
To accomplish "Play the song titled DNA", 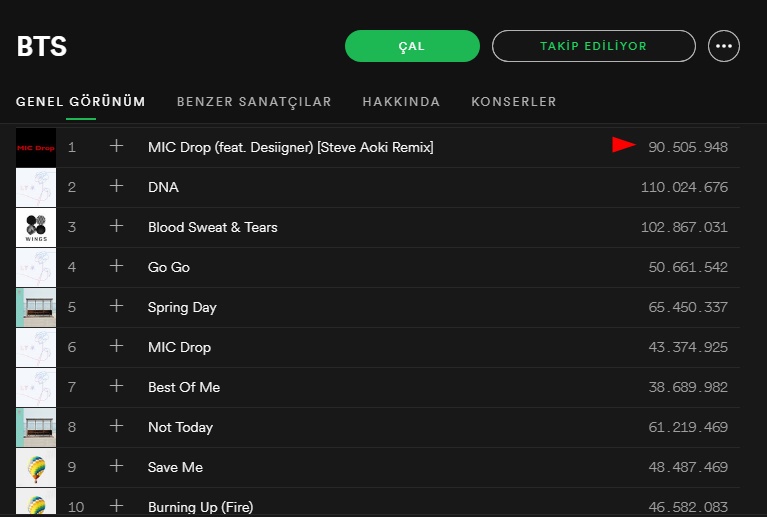I will tap(163, 187).
